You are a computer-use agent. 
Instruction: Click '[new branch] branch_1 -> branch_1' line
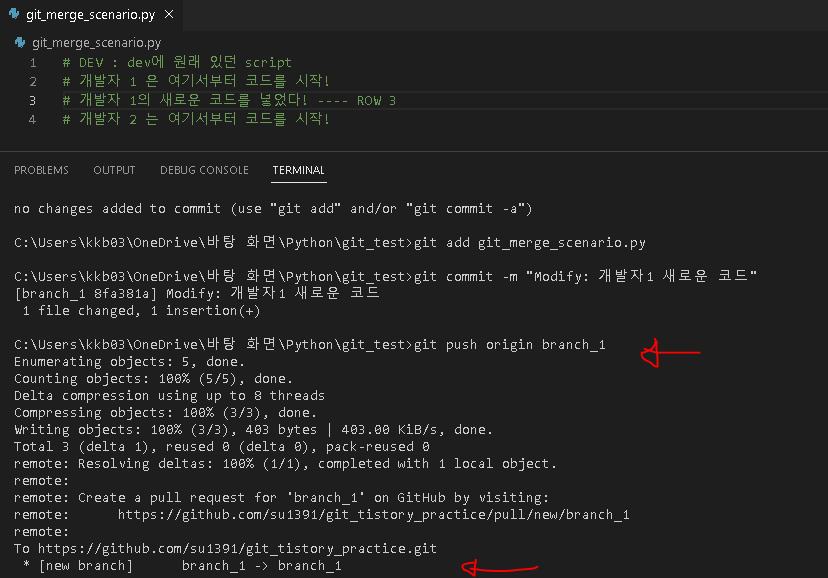tap(182, 565)
